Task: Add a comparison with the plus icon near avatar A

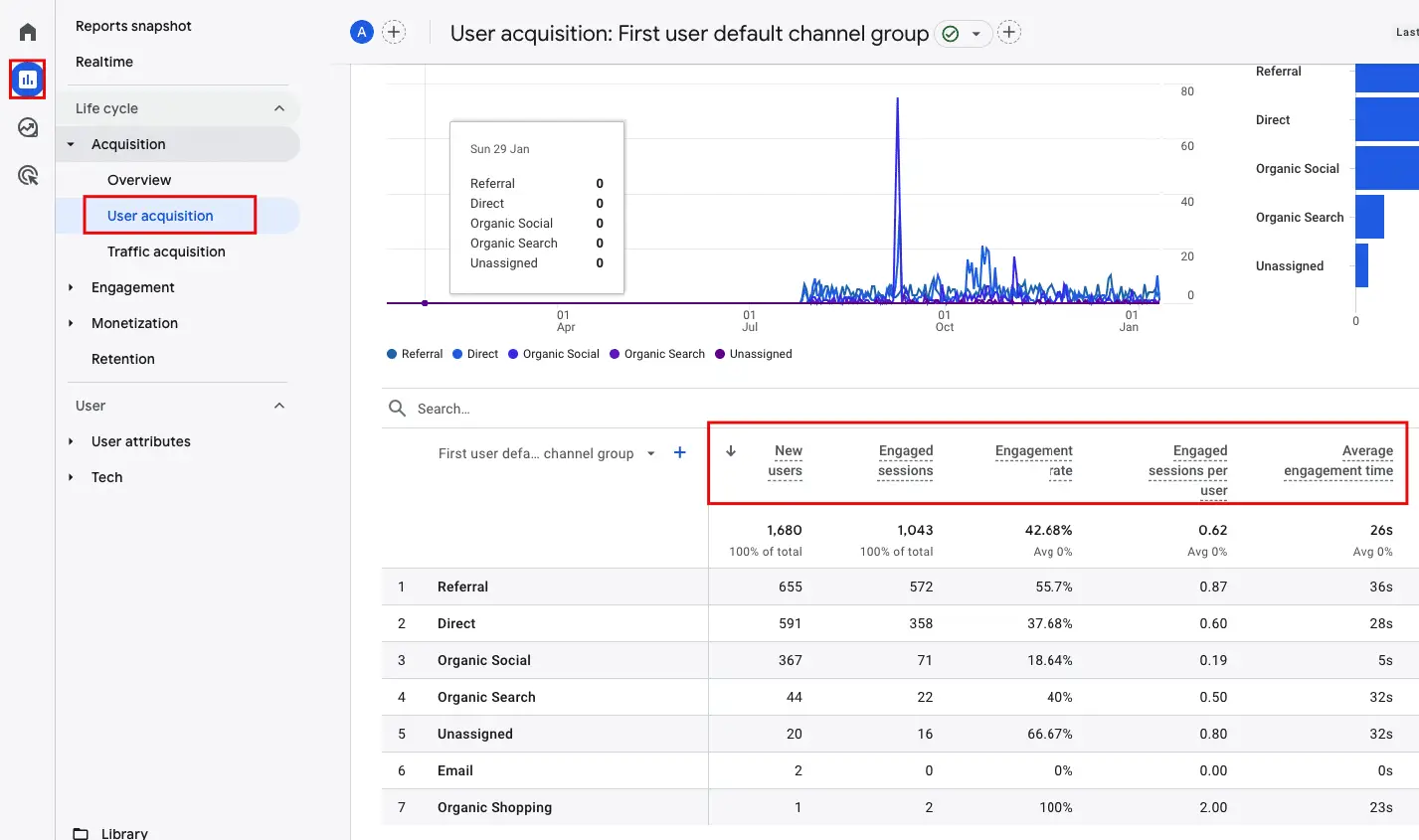Action: pos(394,31)
